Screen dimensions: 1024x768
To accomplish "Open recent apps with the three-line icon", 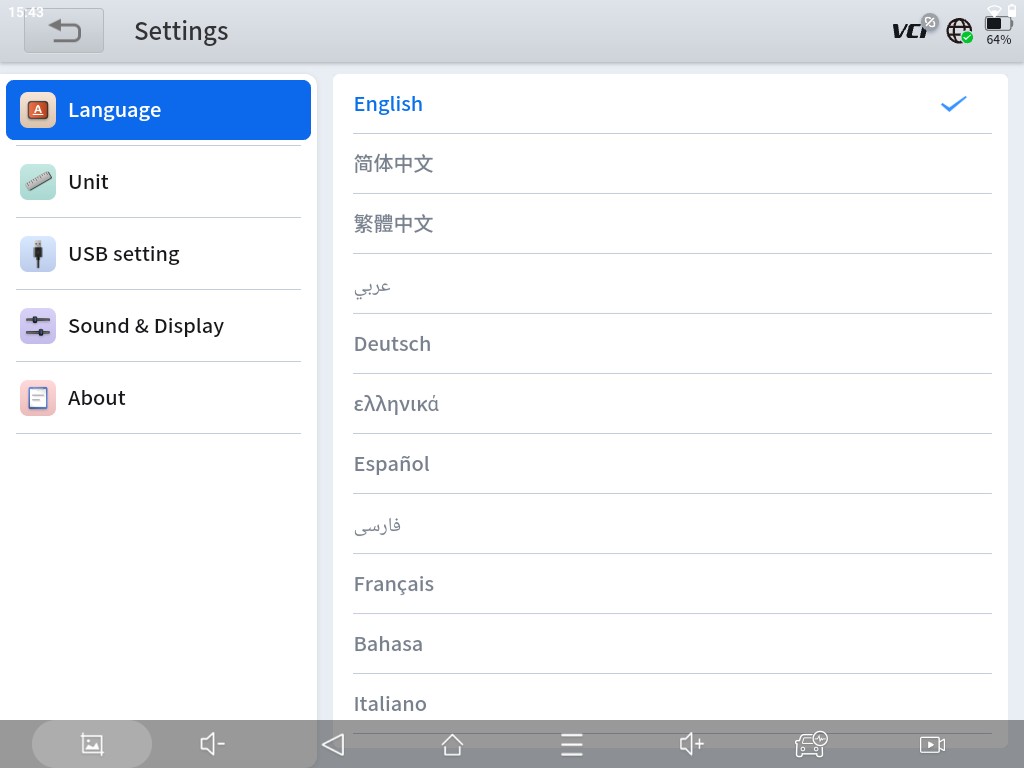I will pyautogui.click(x=571, y=744).
